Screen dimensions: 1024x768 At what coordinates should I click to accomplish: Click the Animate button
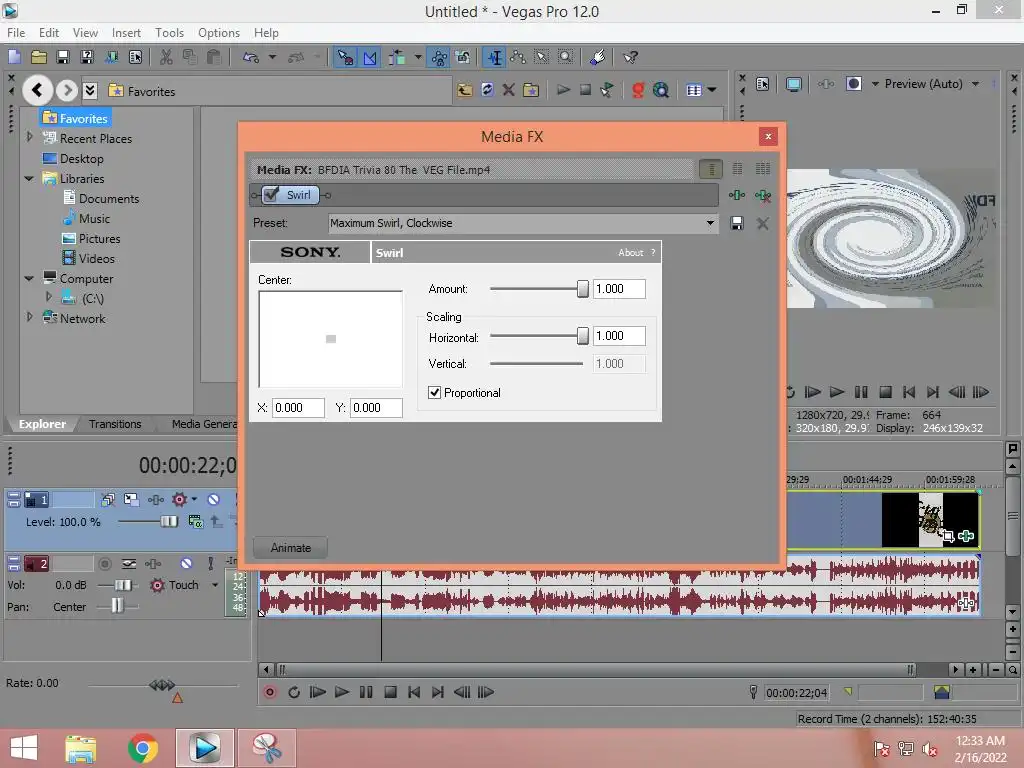pyautogui.click(x=291, y=548)
